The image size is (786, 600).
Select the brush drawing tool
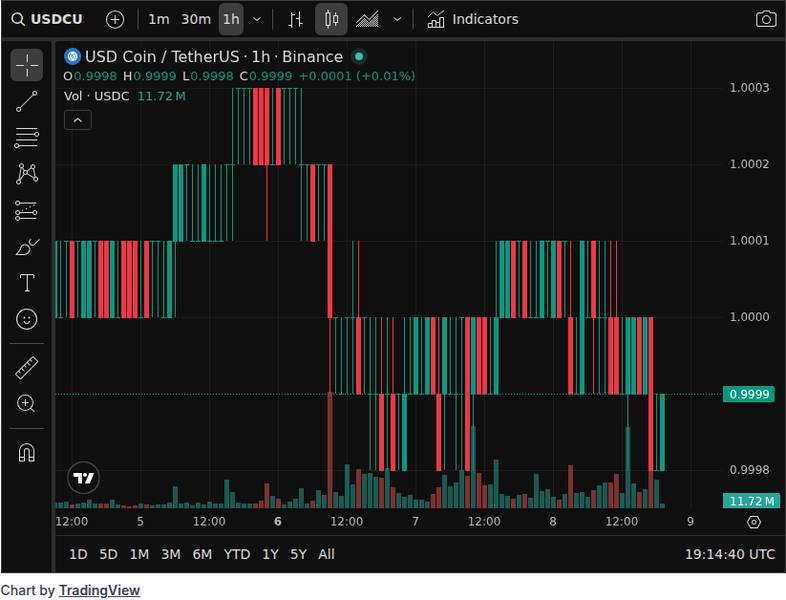(27, 247)
